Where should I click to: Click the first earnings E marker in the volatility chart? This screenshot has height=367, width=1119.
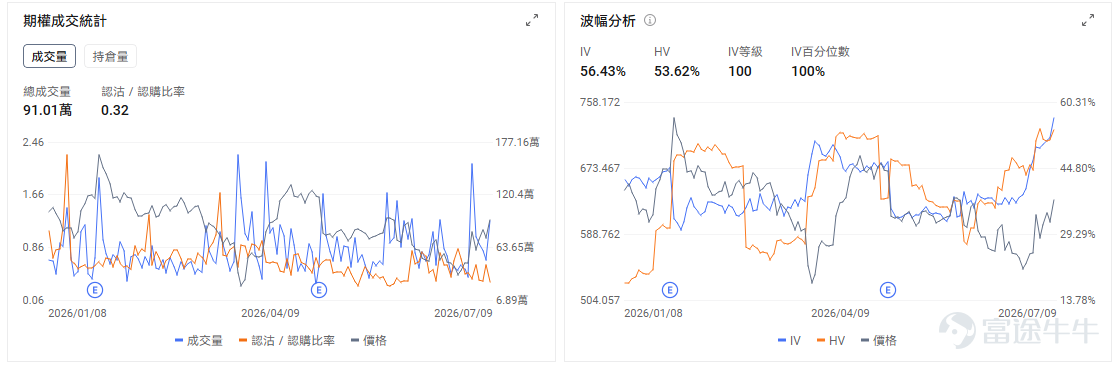point(669,289)
